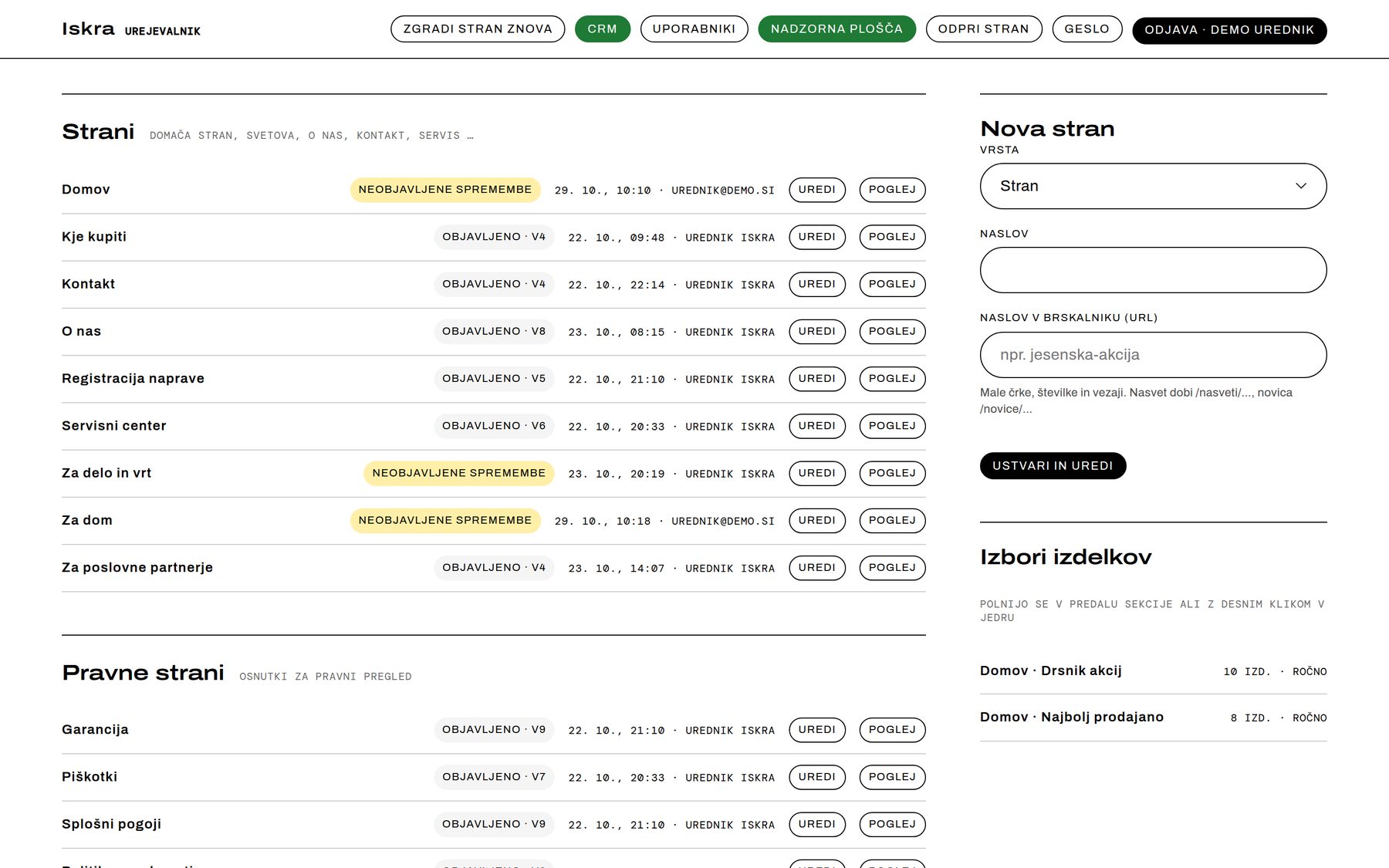Click the Naslov input field
The width and height of the screenshot is (1389, 868).
pos(1153,270)
